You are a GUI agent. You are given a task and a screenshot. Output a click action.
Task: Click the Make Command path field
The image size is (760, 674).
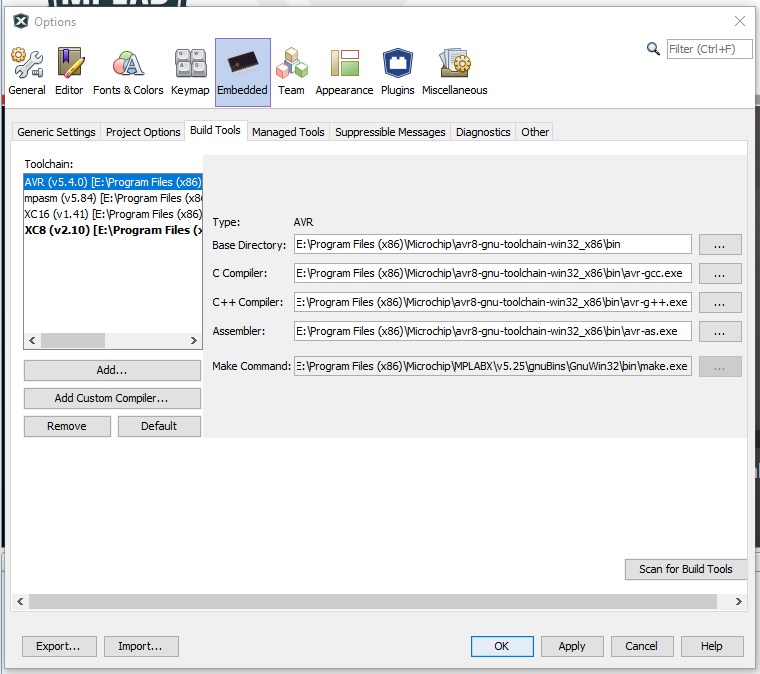(x=492, y=366)
